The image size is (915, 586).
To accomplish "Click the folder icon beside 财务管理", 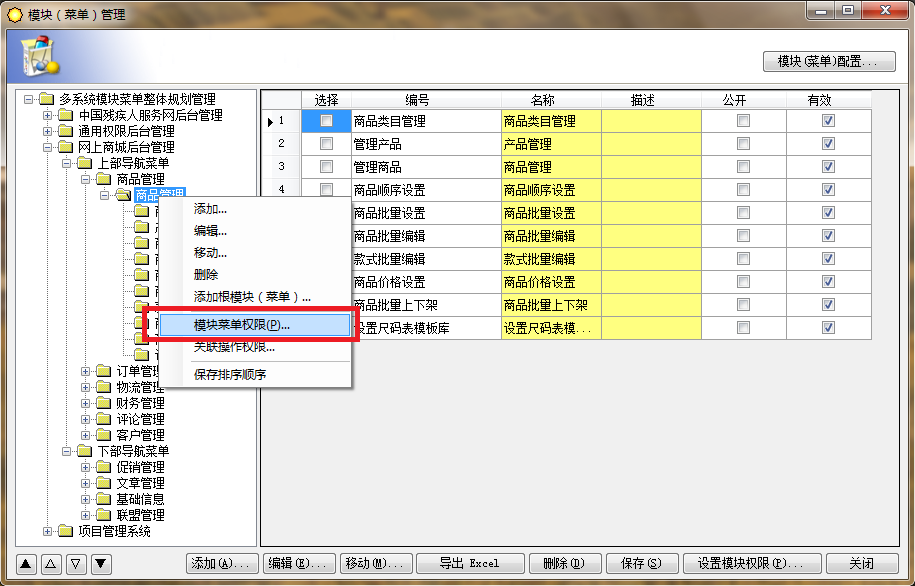I will (x=104, y=403).
